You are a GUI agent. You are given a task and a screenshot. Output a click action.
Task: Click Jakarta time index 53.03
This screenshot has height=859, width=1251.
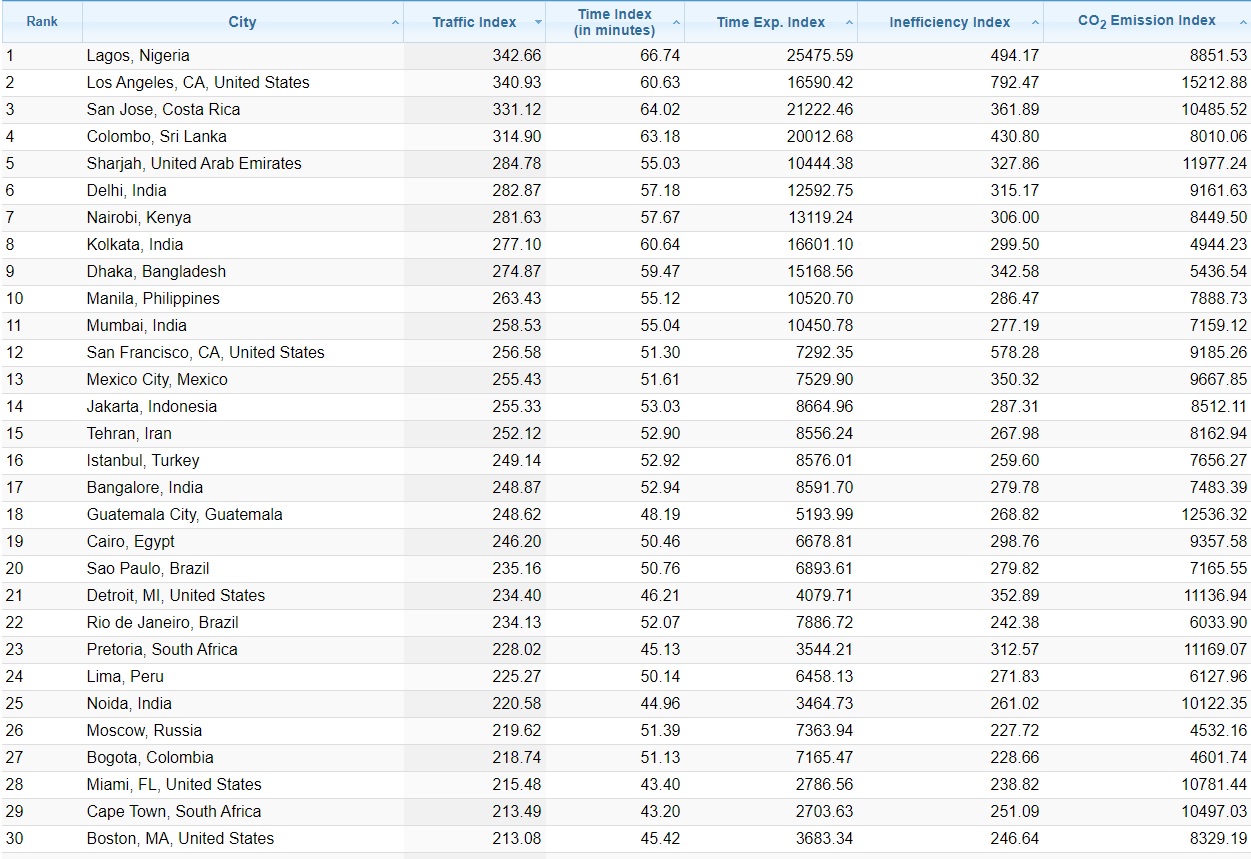pos(660,406)
